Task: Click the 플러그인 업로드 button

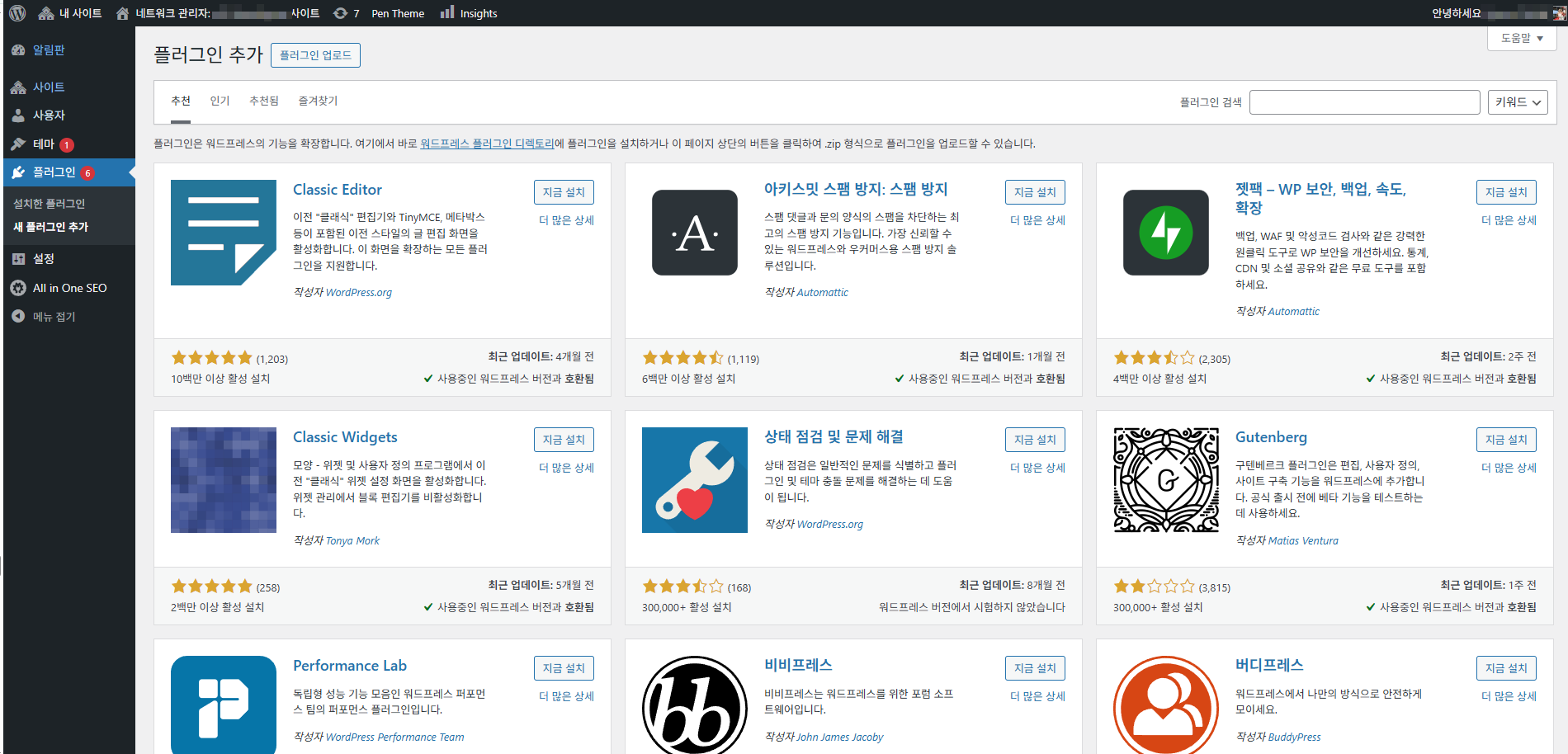Action: click(x=315, y=55)
